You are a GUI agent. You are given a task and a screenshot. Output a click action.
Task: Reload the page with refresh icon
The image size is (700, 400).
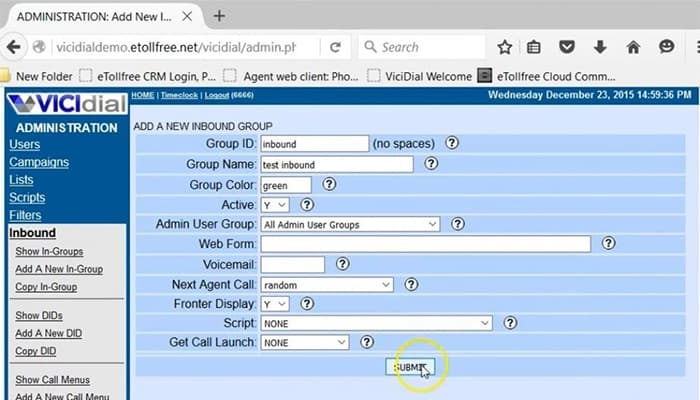pos(335,47)
